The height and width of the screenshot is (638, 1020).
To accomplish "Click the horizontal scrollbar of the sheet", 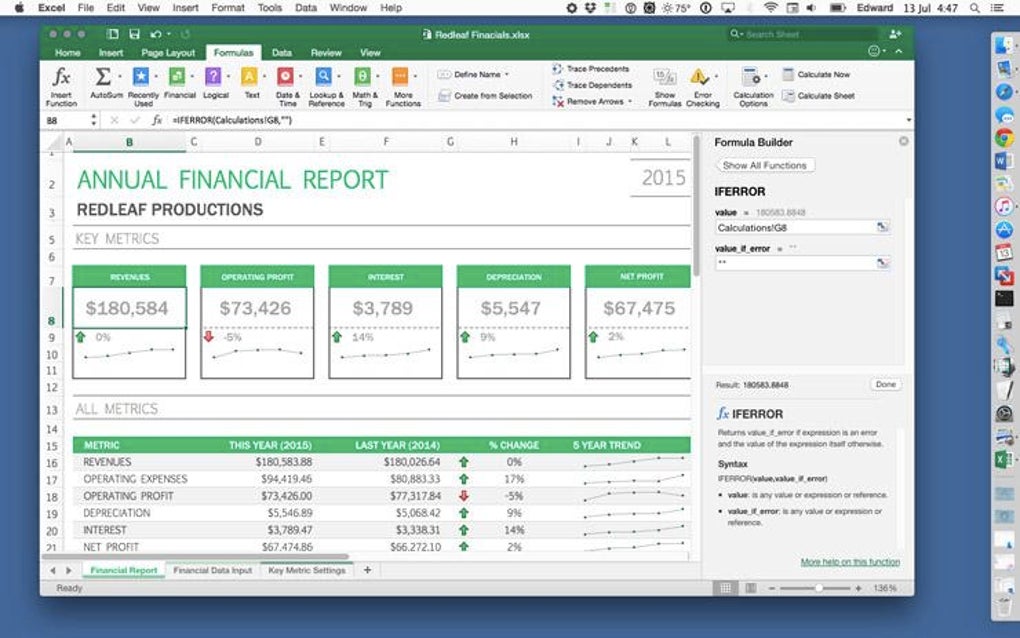I will [195, 557].
